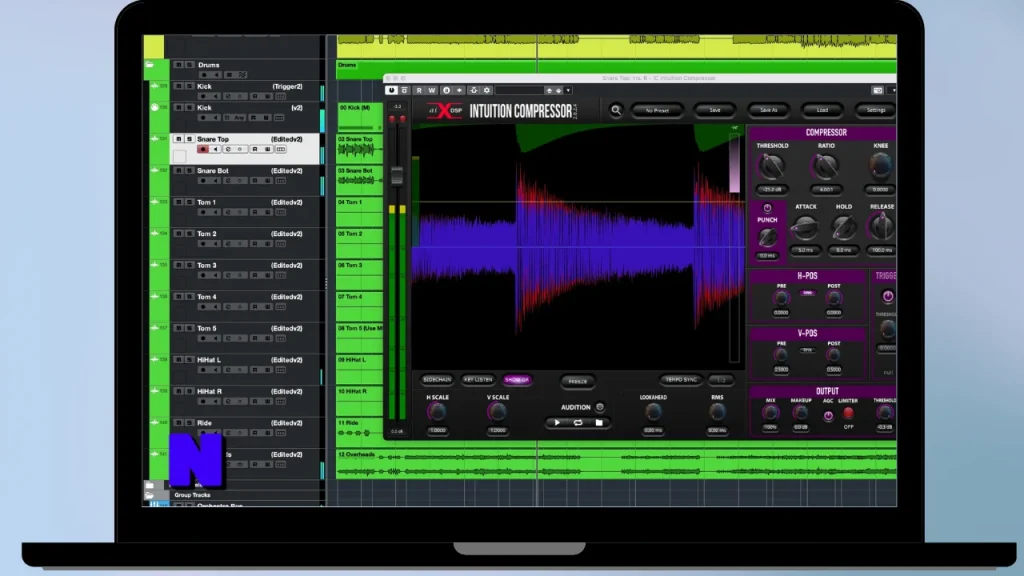Click the Snare Top record enable button
The height and width of the screenshot is (576, 1024).
pyautogui.click(x=203, y=150)
